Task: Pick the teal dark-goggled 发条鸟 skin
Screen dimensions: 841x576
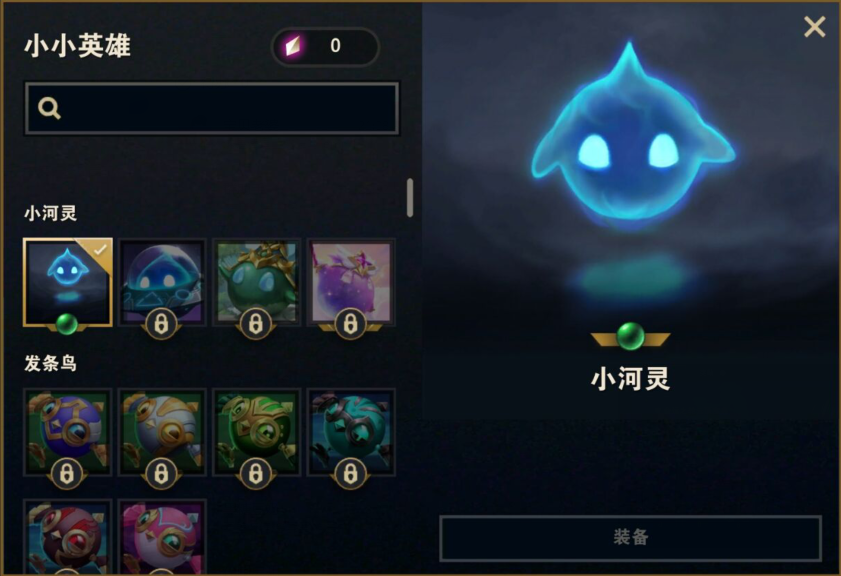Action: coord(351,432)
